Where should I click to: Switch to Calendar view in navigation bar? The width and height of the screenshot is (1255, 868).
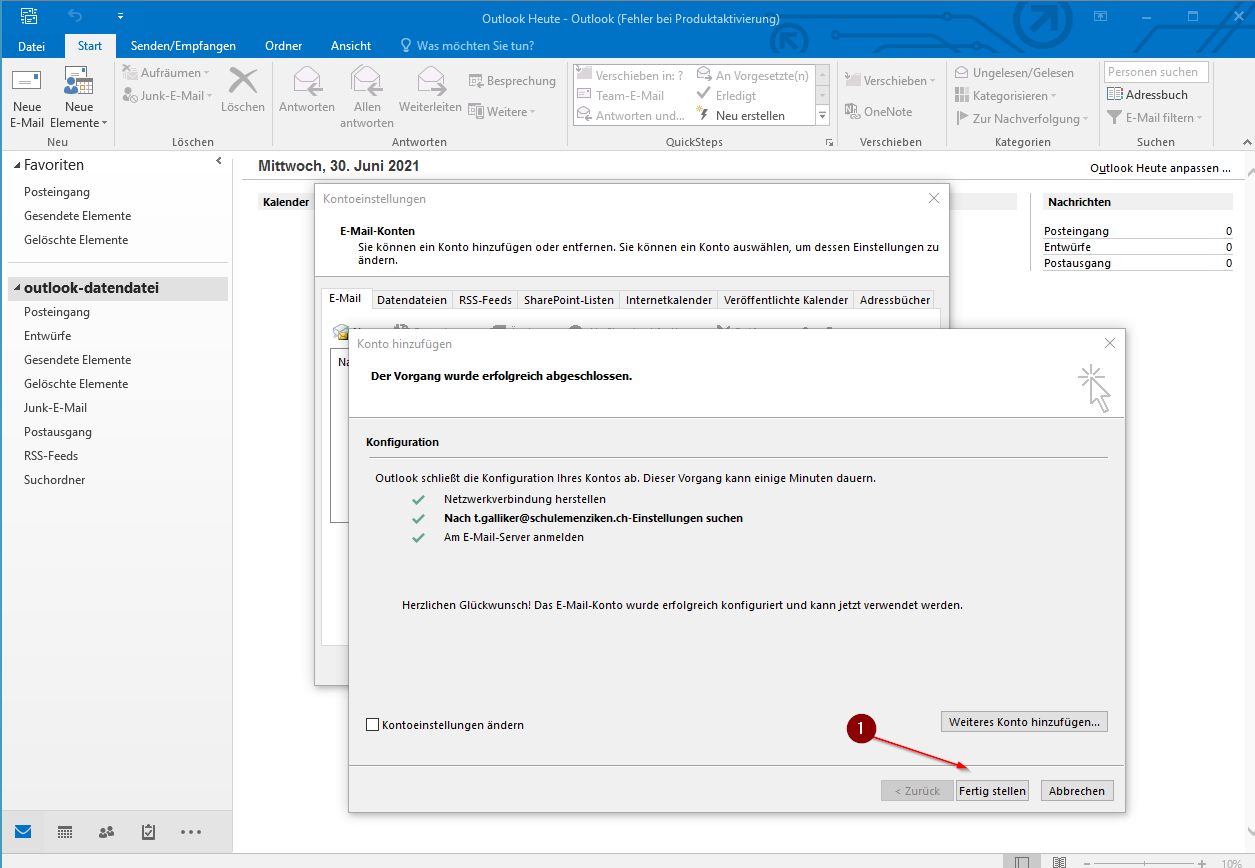pyautogui.click(x=65, y=832)
